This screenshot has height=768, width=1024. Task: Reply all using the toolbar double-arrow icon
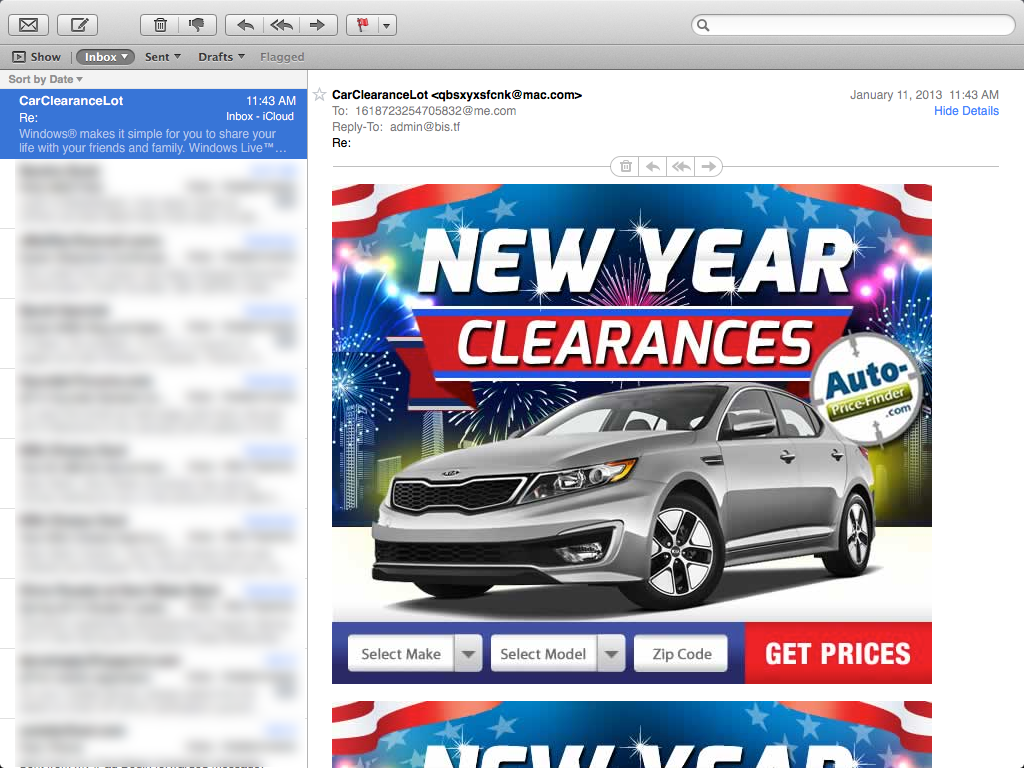click(281, 25)
